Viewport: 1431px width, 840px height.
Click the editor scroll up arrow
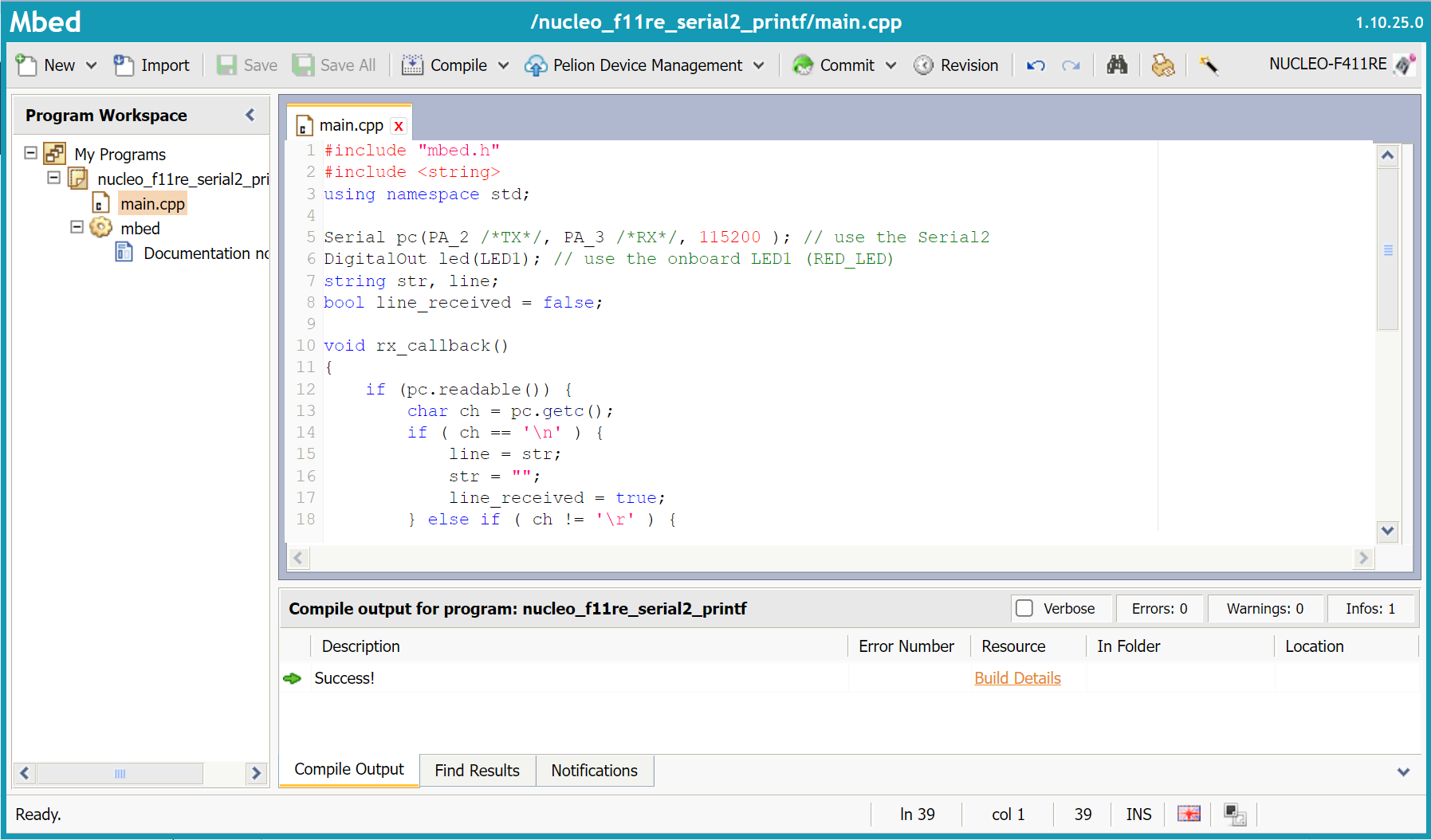[1388, 155]
